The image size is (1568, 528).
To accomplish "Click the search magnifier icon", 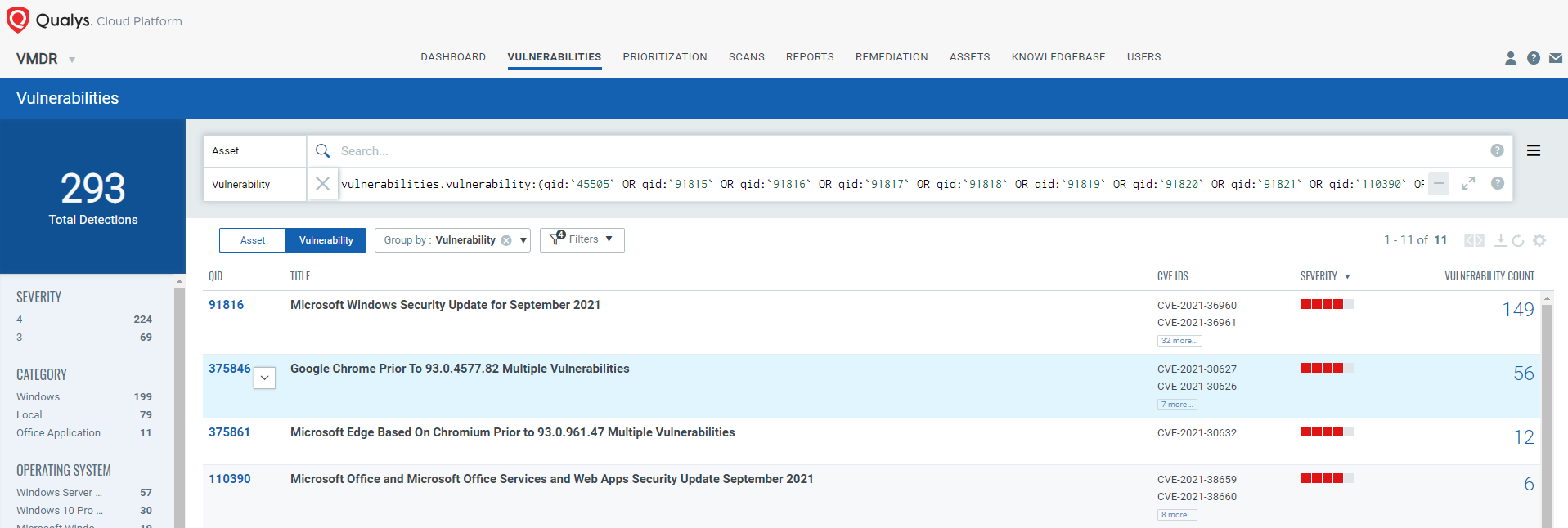I will (323, 151).
